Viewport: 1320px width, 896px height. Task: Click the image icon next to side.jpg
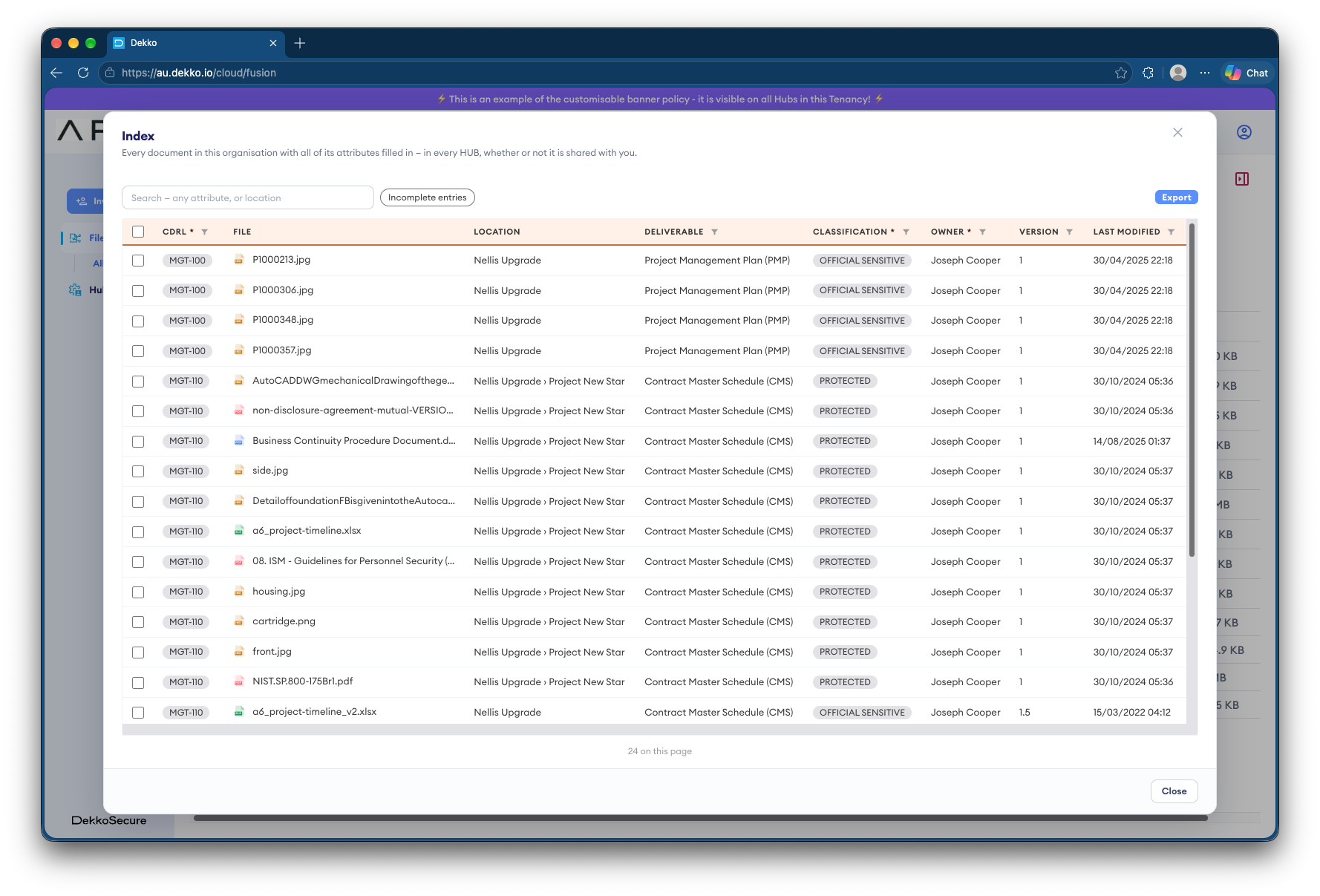[239, 471]
